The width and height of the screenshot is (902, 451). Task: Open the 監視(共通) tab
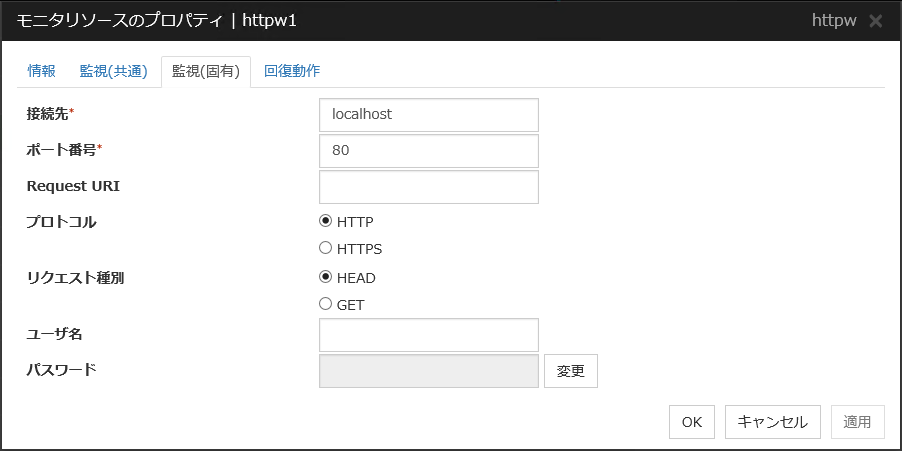click(x=113, y=71)
